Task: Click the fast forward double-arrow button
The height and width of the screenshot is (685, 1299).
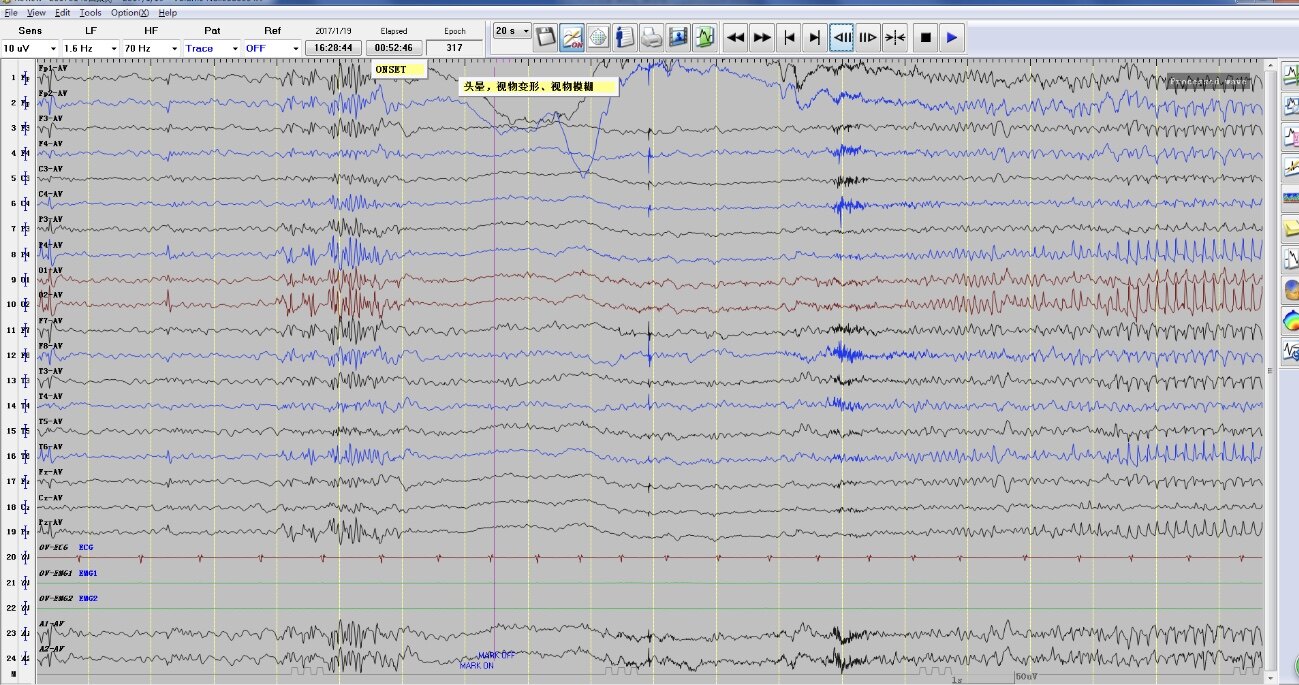Action: [762, 38]
